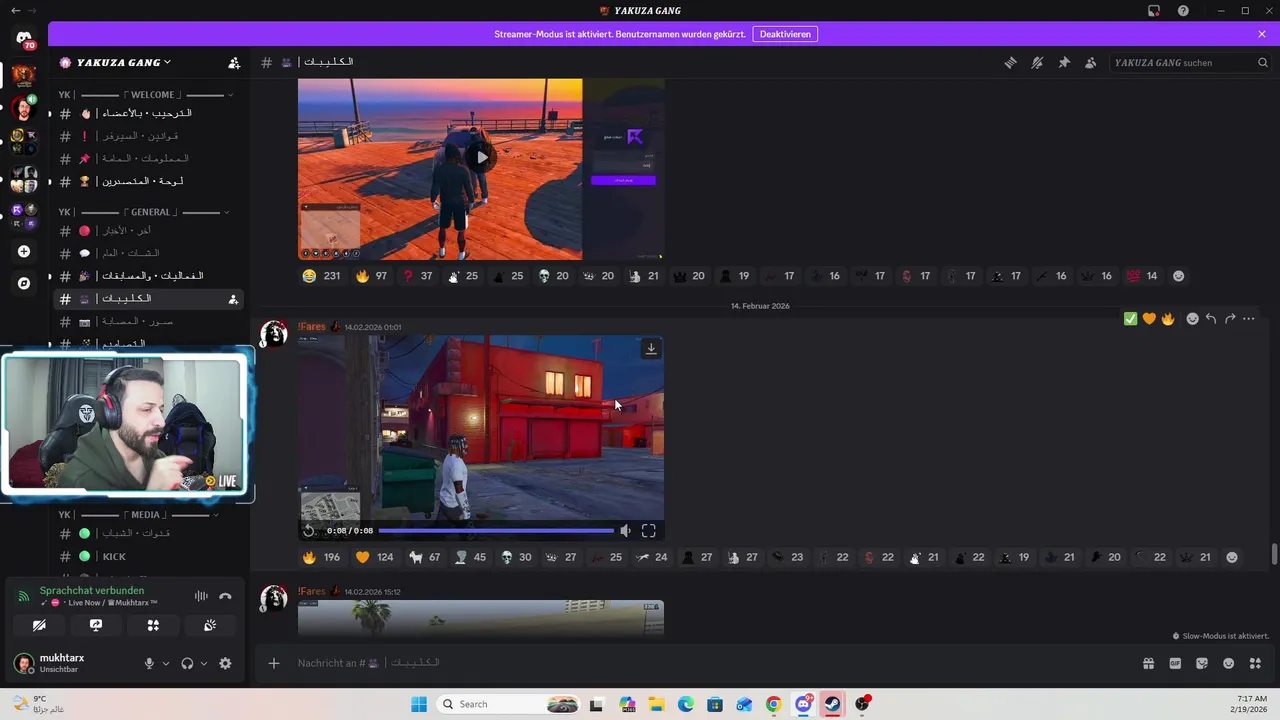Open attachment plus menu in message bar
The height and width of the screenshot is (720, 1280).
click(x=274, y=663)
